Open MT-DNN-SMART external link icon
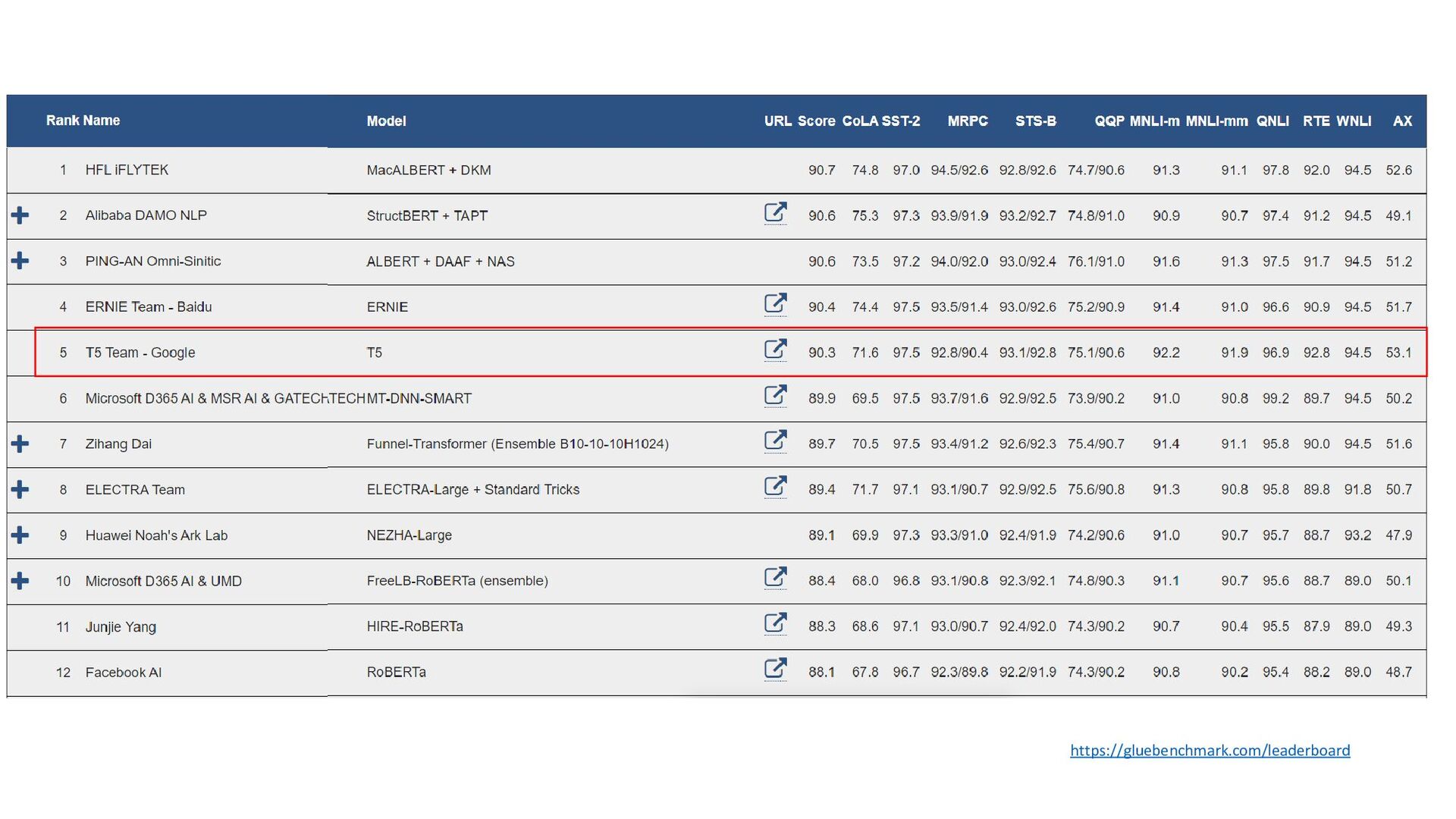Image resolution: width=1456 pixels, height=819 pixels. tap(775, 396)
